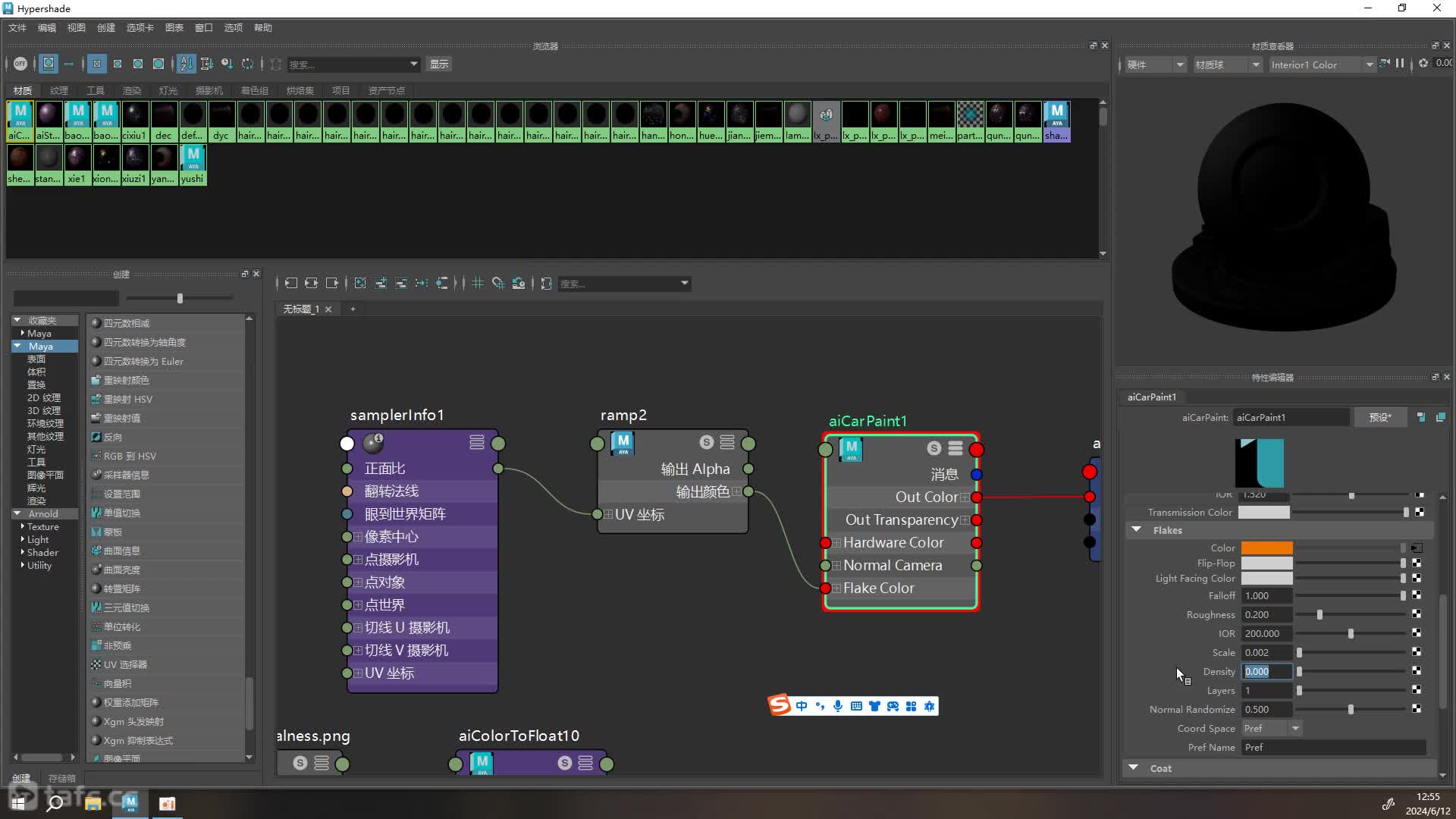
Task: Click the Flip-Flop color swatch
Action: tap(1266, 563)
